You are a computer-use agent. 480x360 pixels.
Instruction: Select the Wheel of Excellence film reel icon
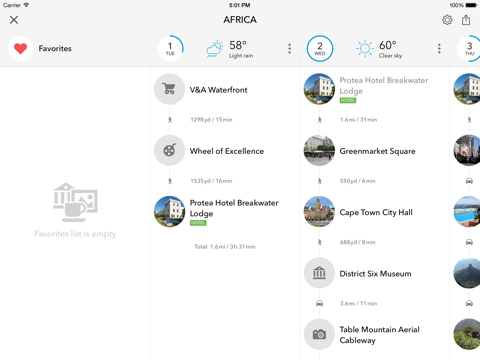click(x=169, y=150)
